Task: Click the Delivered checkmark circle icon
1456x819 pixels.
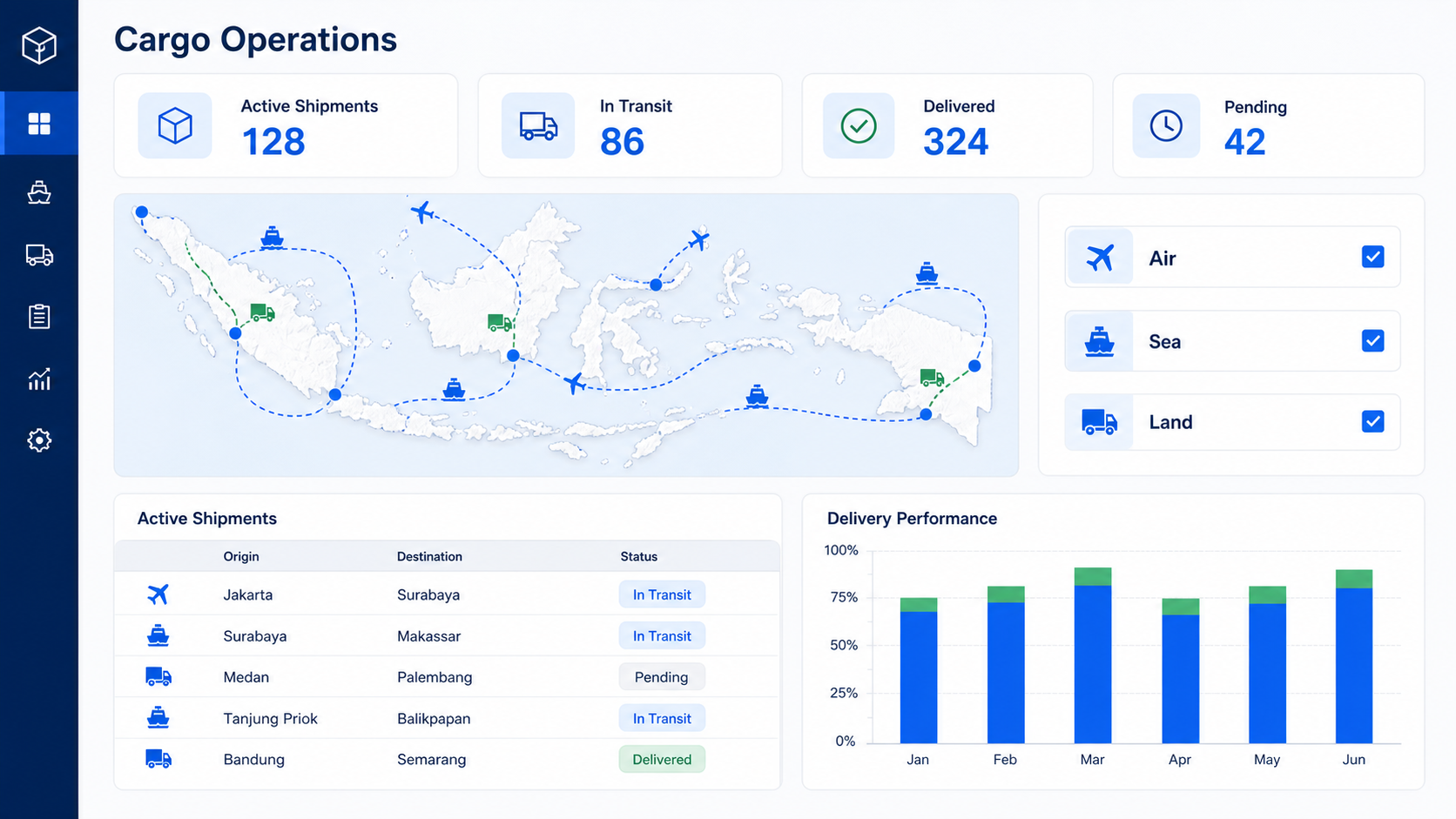Action: 859,125
